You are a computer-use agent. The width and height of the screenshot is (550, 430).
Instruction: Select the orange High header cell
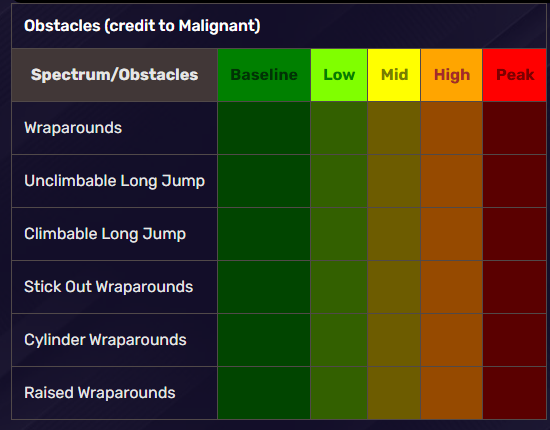coord(451,75)
